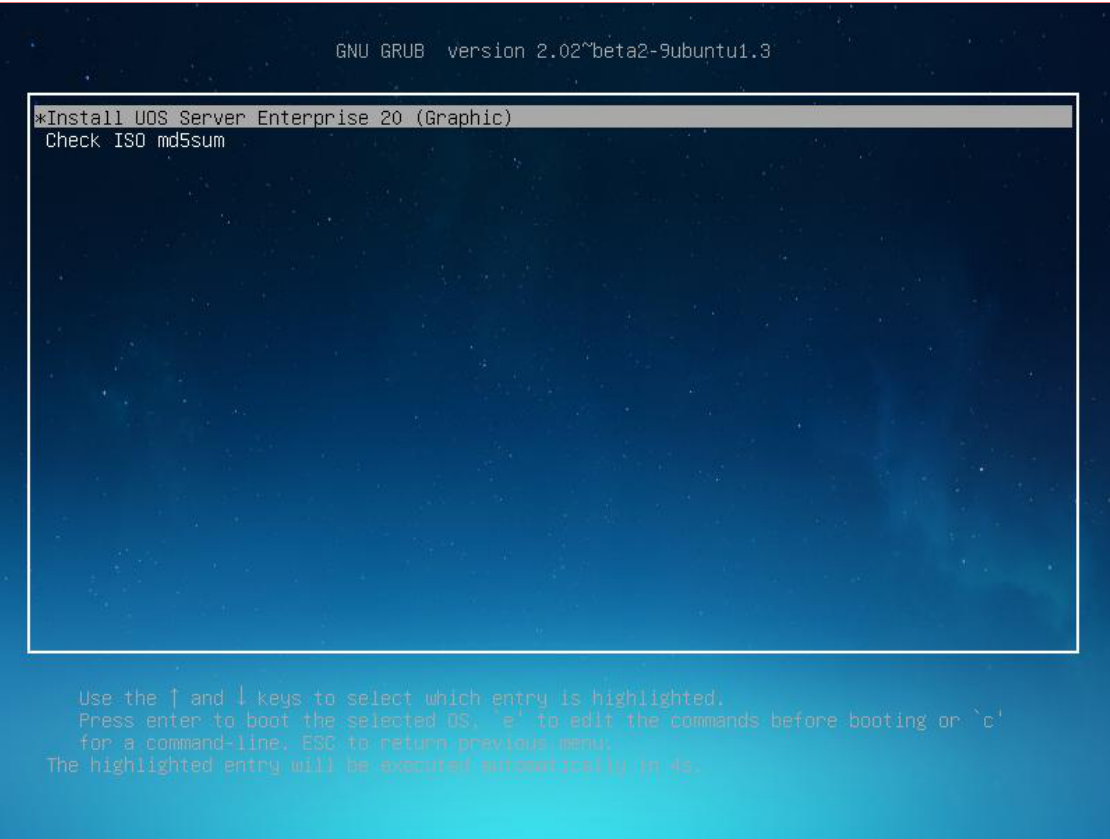Select 'Install UOS Server Enterprise 20 (Graphic)' entry
The image size is (1110, 840).
pyautogui.click(x=553, y=117)
